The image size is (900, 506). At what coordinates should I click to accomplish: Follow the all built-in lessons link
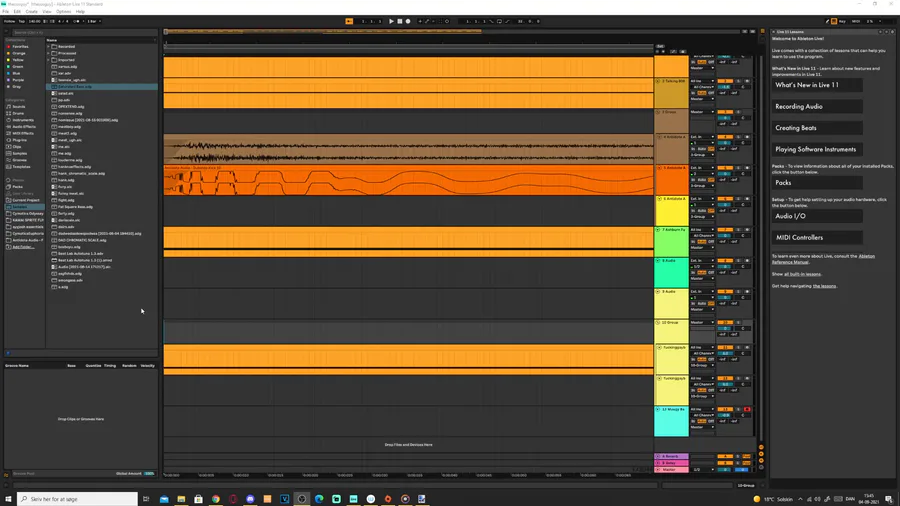[802, 274]
